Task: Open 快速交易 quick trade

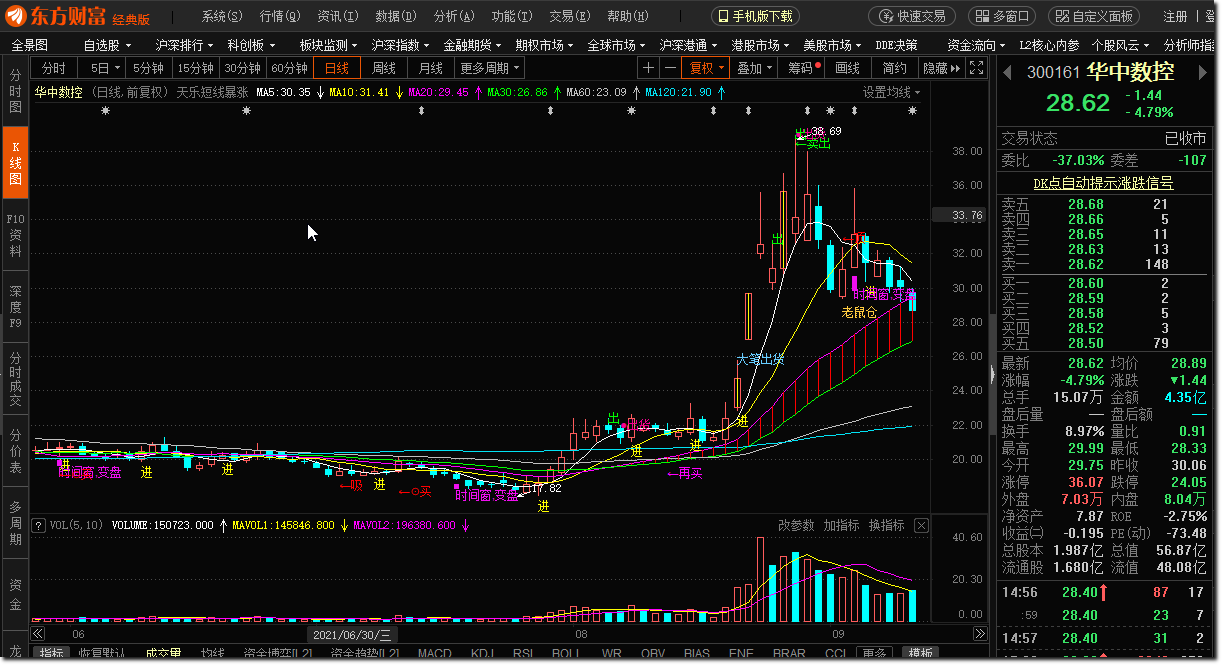Action: coord(911,16)
